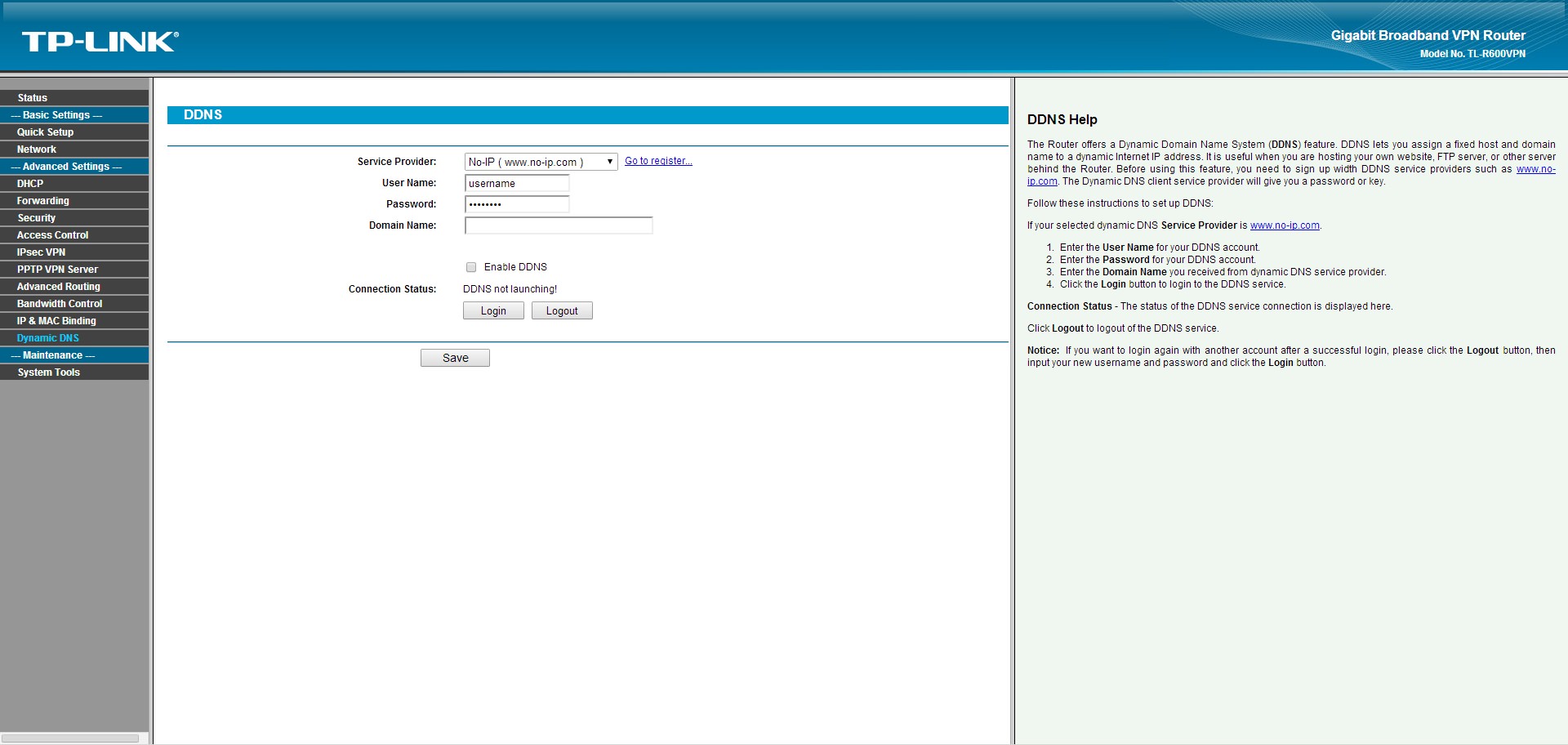Click the Basic Settings section header
Viewport: 1568px width, 745px height.
point(74,115)
